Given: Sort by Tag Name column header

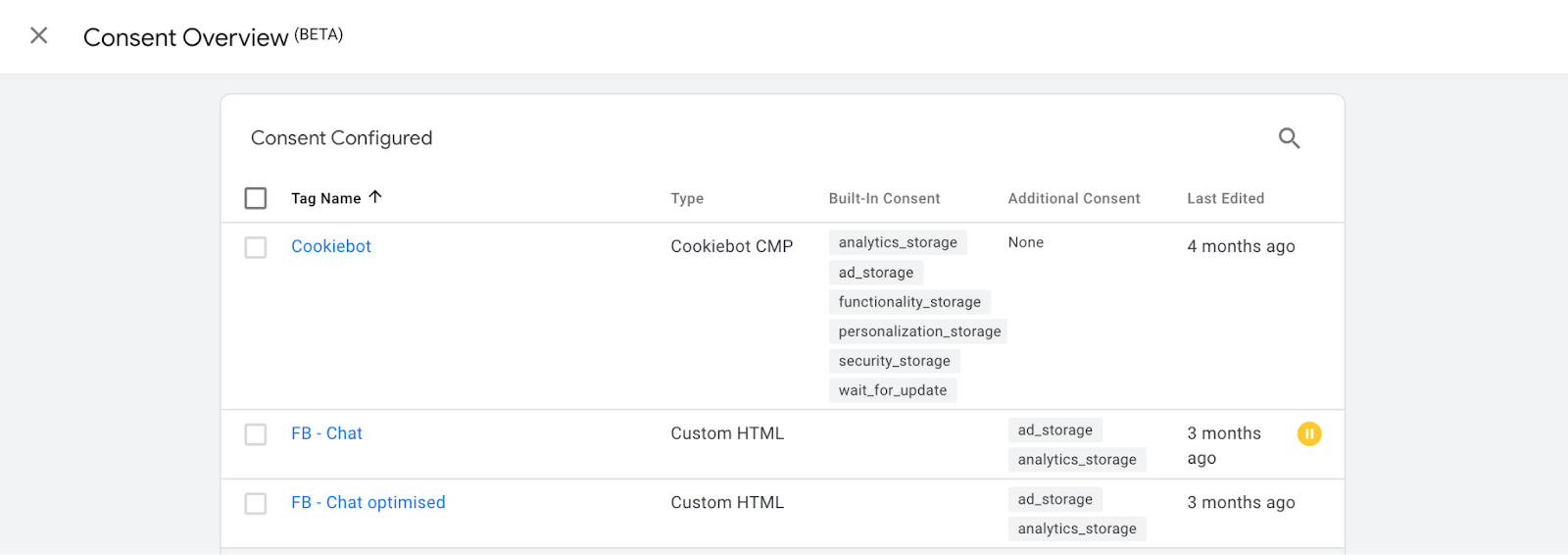Looking at the screenshot, I should [x=326, y=198].
